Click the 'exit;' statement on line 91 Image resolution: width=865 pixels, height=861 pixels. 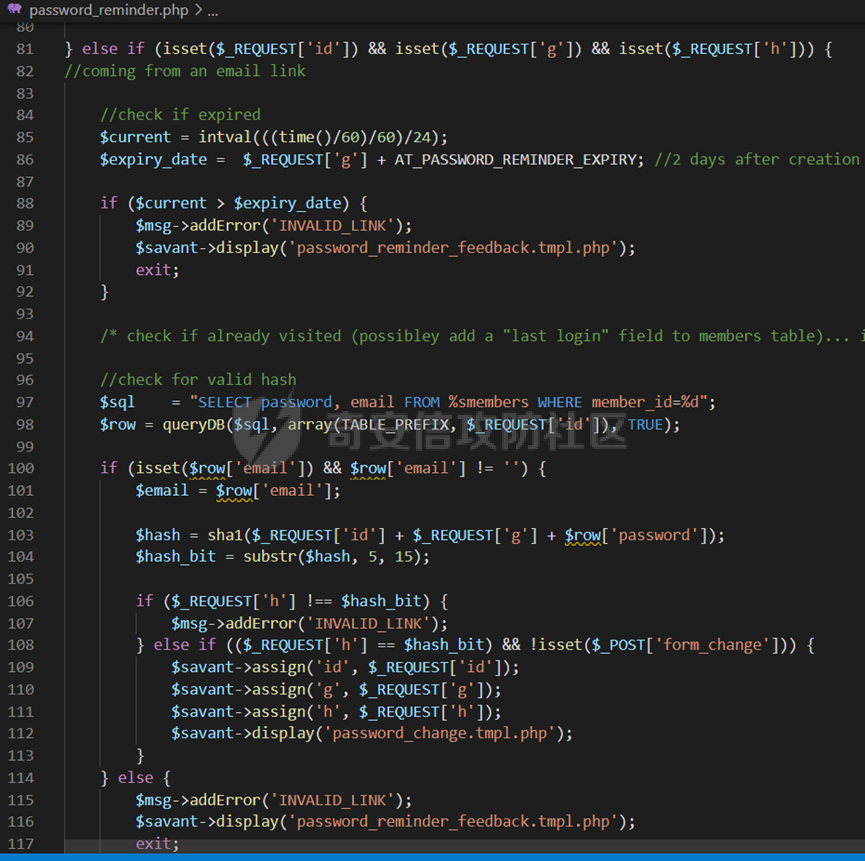pyautogui.click(x=157, y=269)
